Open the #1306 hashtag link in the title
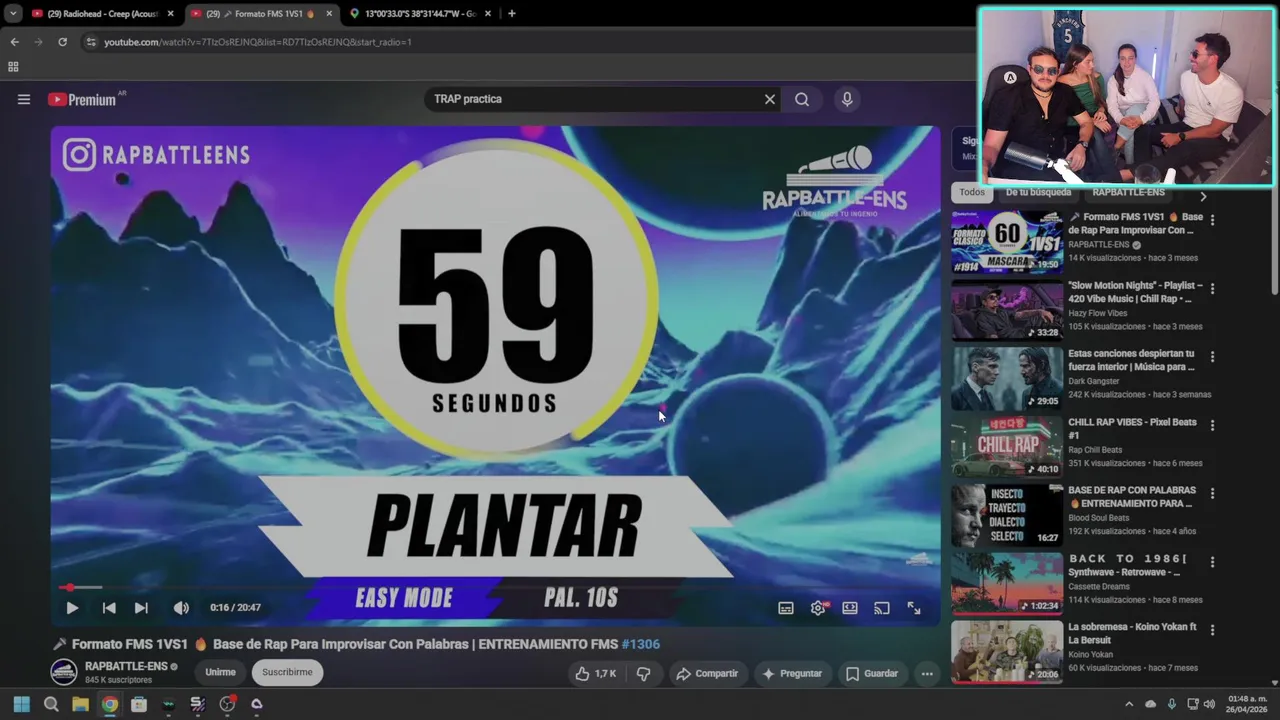This screenshot has height=720, width=1280. coord(640,644)
